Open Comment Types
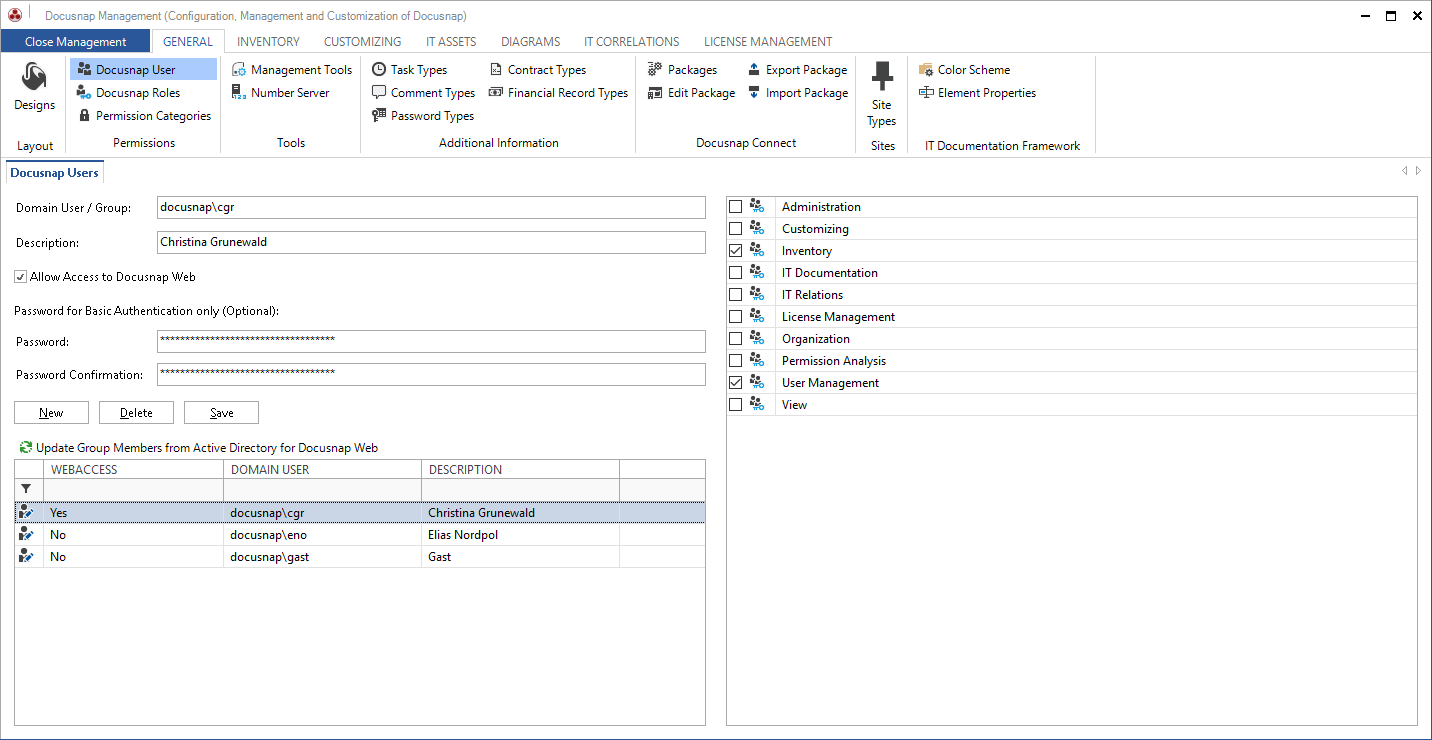Image resolution: width=1432 pixels, height=740 pixels. coord(423,93)
